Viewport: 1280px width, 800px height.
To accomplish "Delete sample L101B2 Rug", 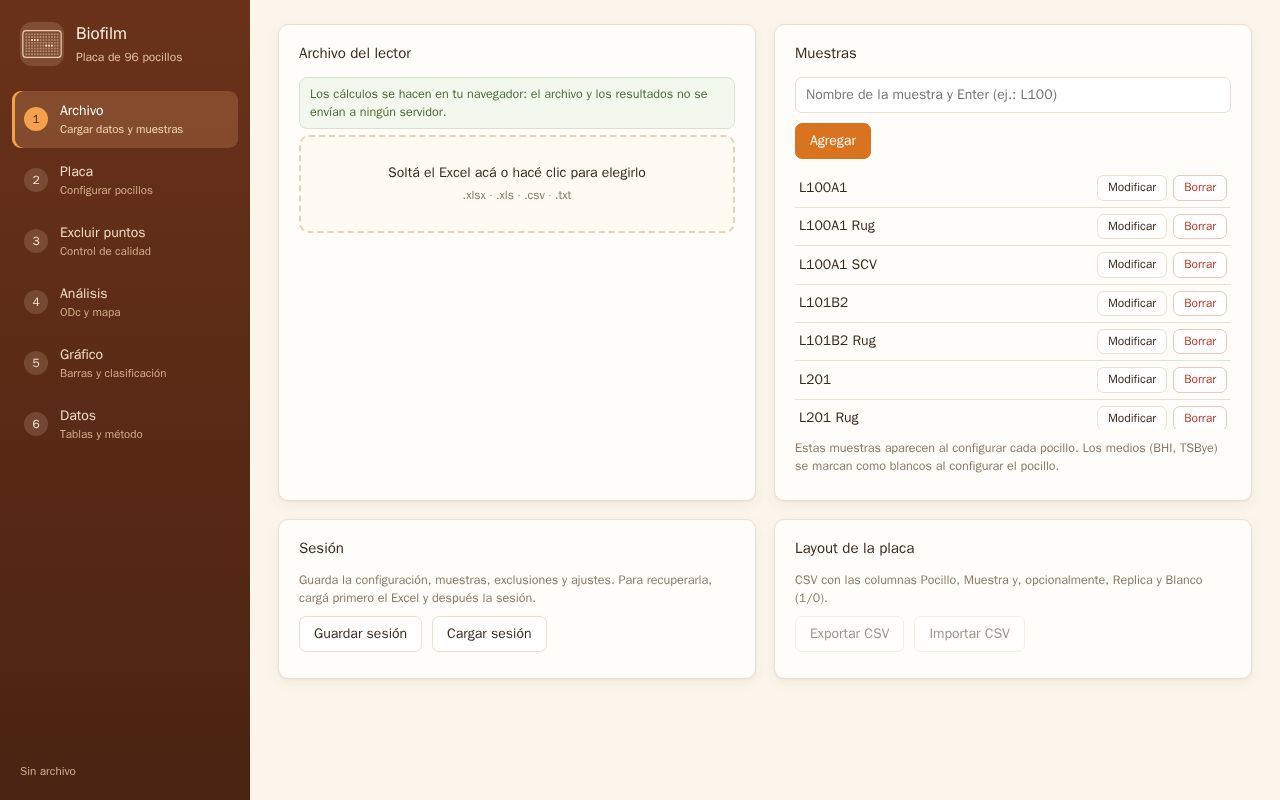I will pos(1200,341).
